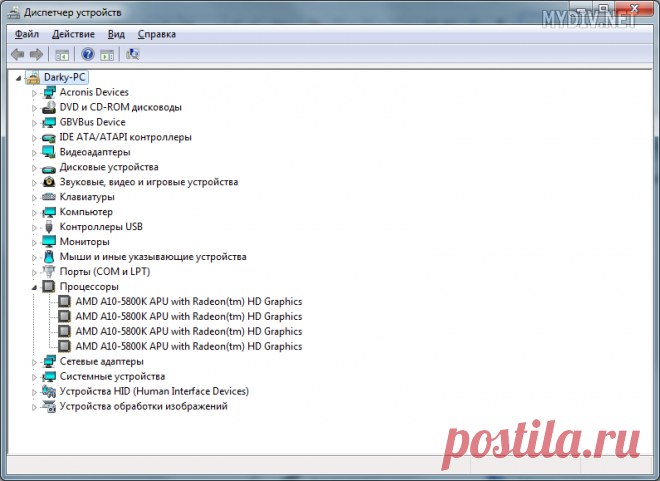Click the Acronis Devices icon
Image resolution: width=660 pixels, height=481 pixels.
49,92
